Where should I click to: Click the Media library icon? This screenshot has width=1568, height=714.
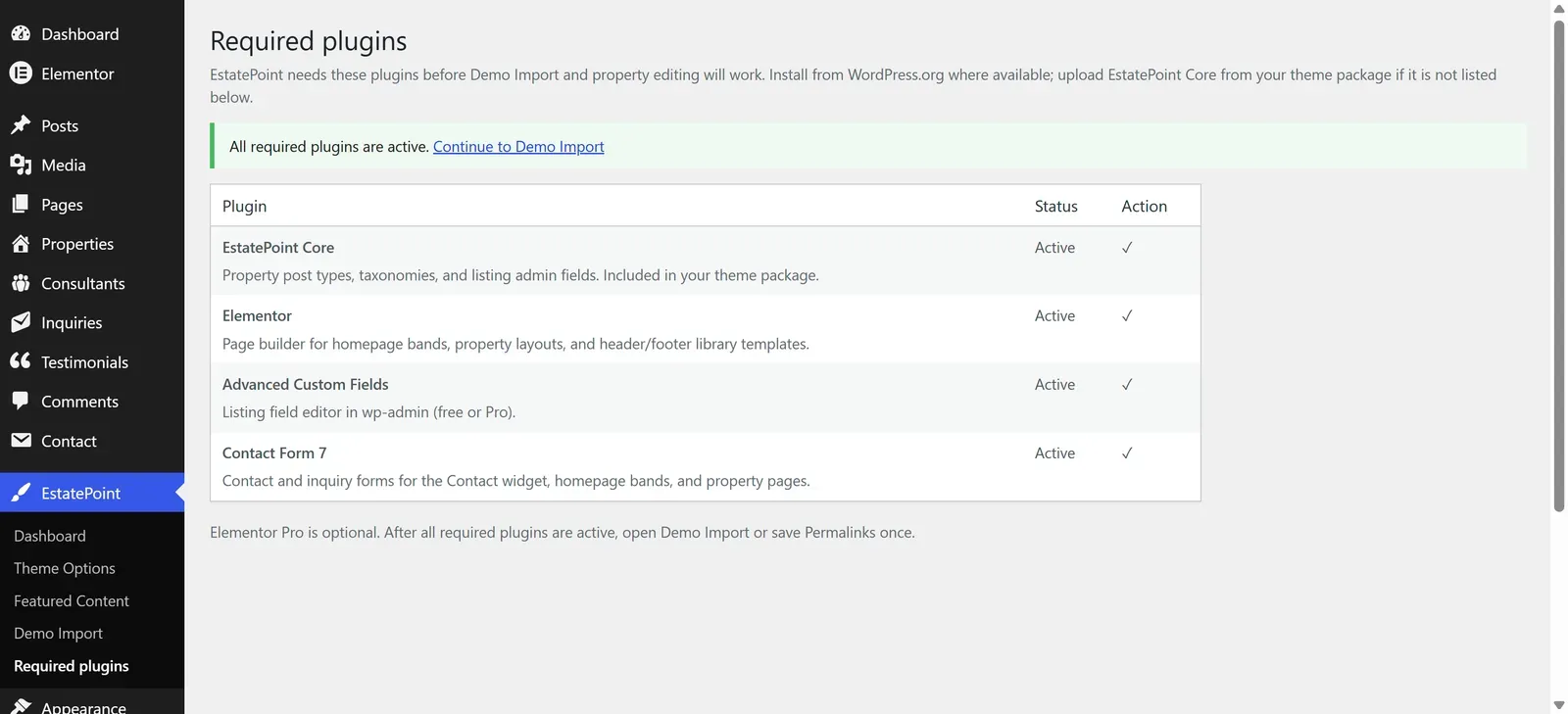click(x=21, y=165)
